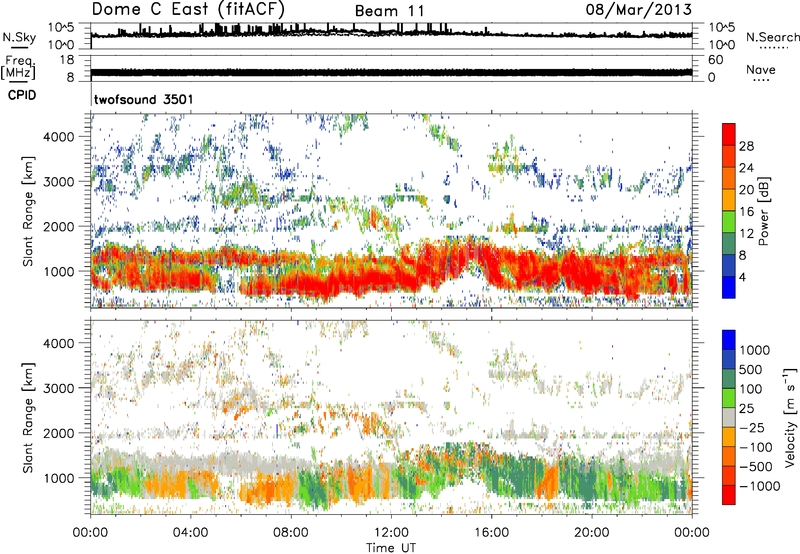Click the red top segment of Power colorbar

point(729,132)
